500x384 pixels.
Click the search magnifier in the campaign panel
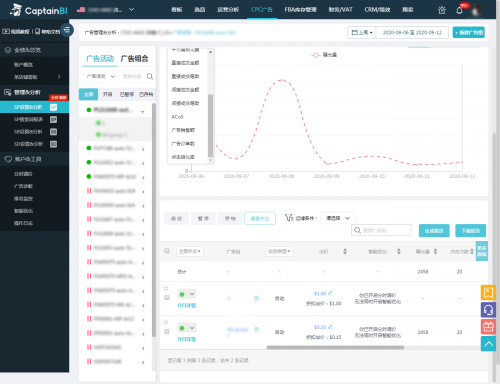click(150, 76)
